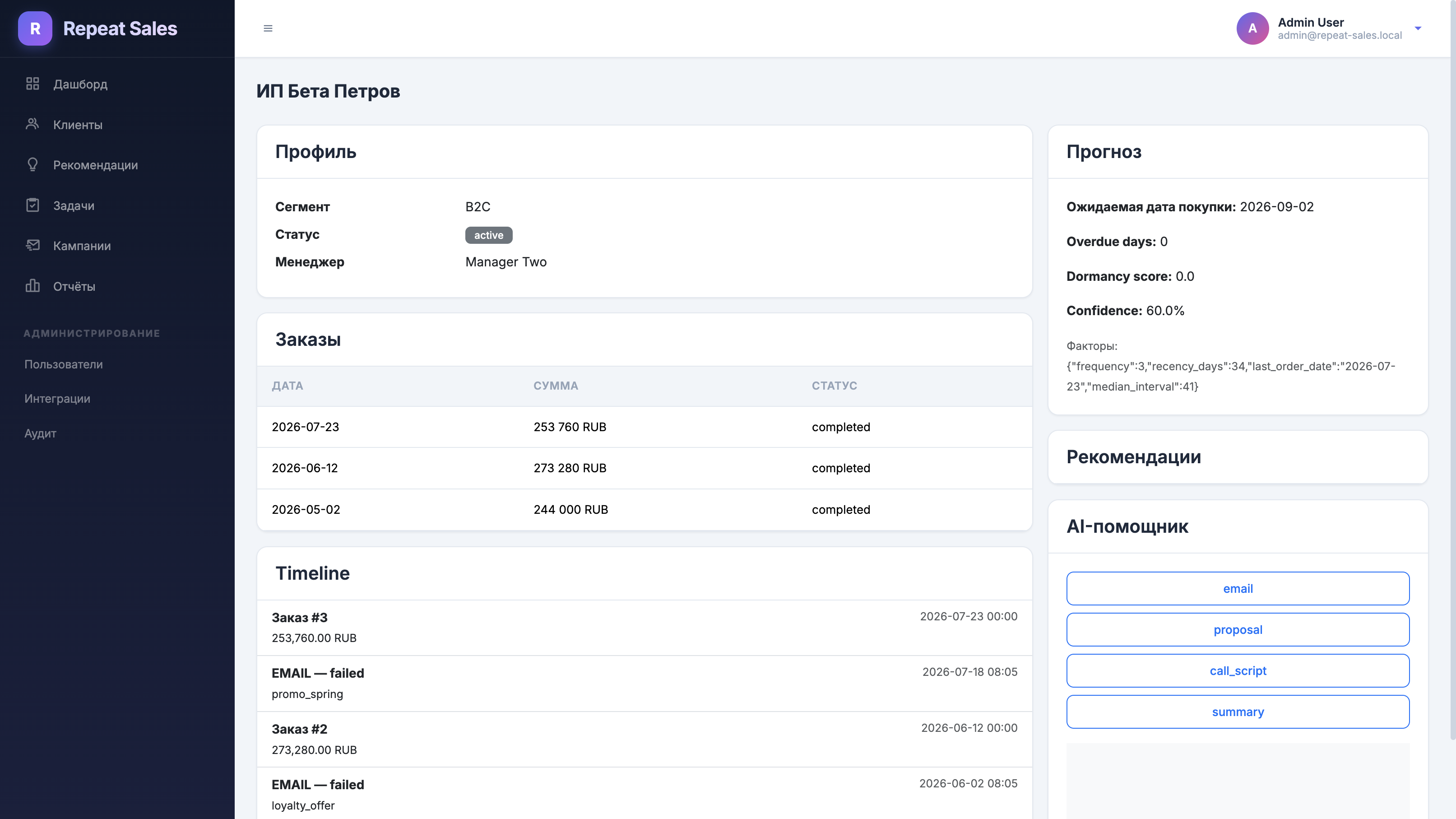
Task: Open the Дашборд grid icon
Action: pyautogui.click(x=33, y=84)
